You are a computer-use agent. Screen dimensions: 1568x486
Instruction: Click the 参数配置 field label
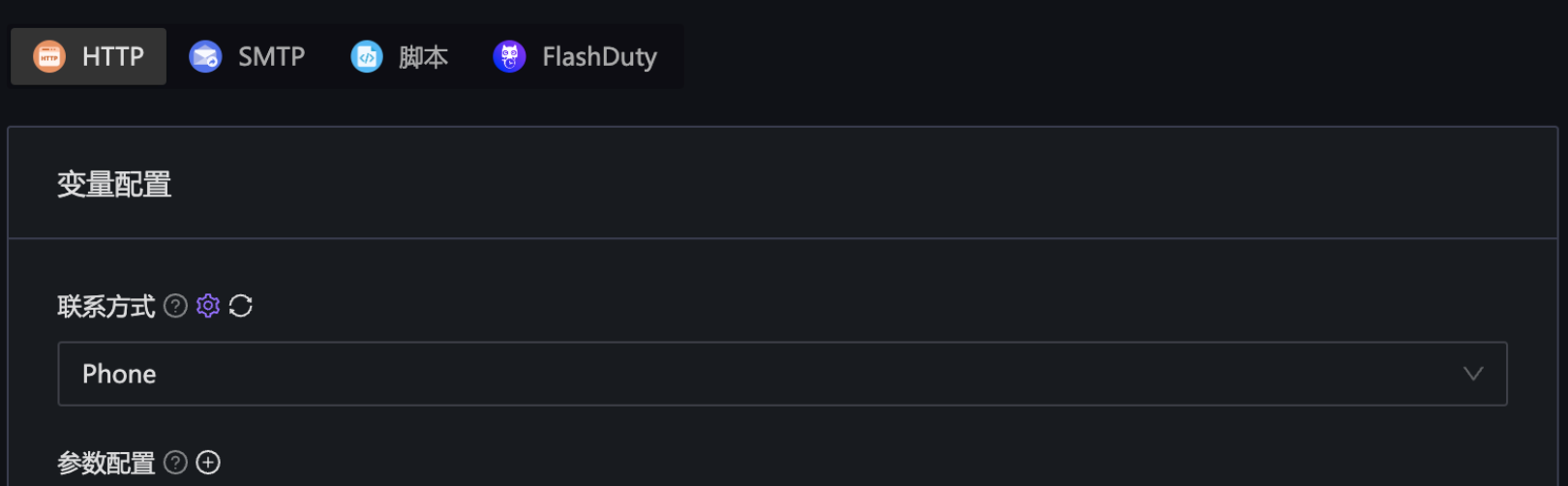click(x=106, y=464)
